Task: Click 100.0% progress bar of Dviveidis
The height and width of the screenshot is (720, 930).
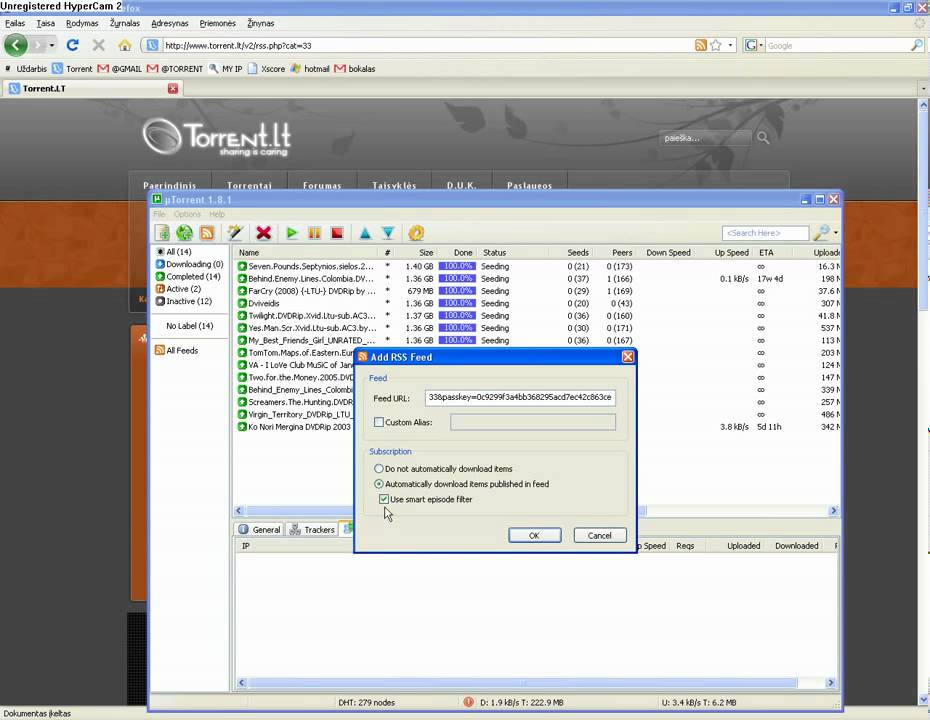Action: point(457,303)
